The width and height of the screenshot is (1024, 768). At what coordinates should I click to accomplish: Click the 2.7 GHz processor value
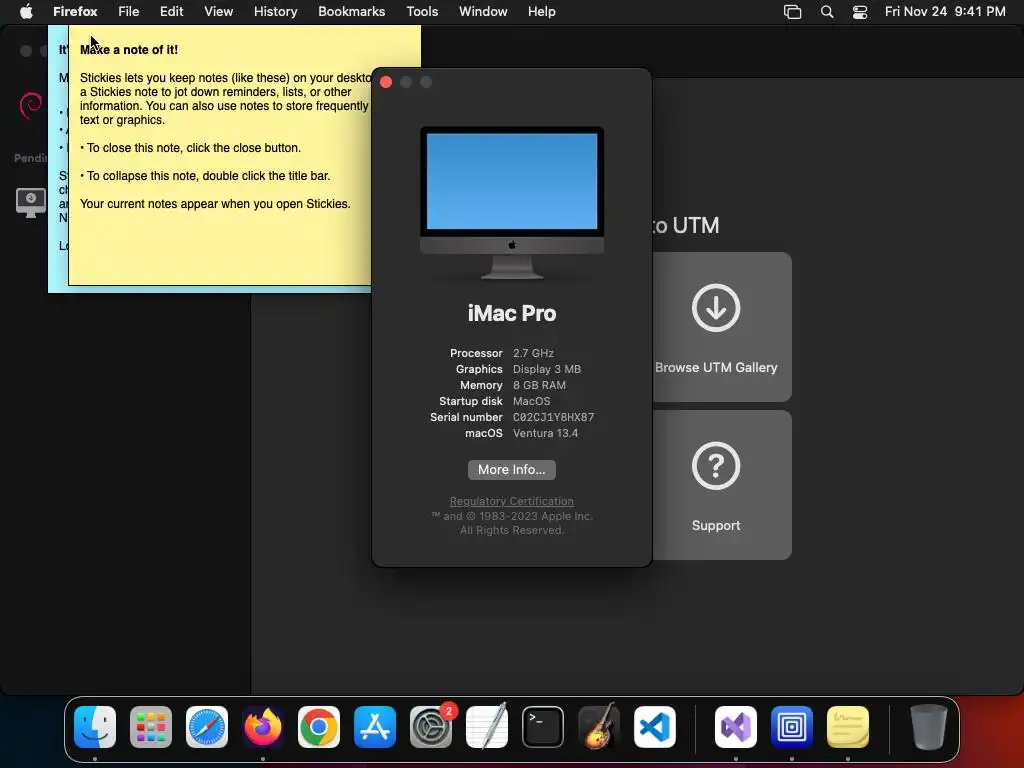click(533, 353)
